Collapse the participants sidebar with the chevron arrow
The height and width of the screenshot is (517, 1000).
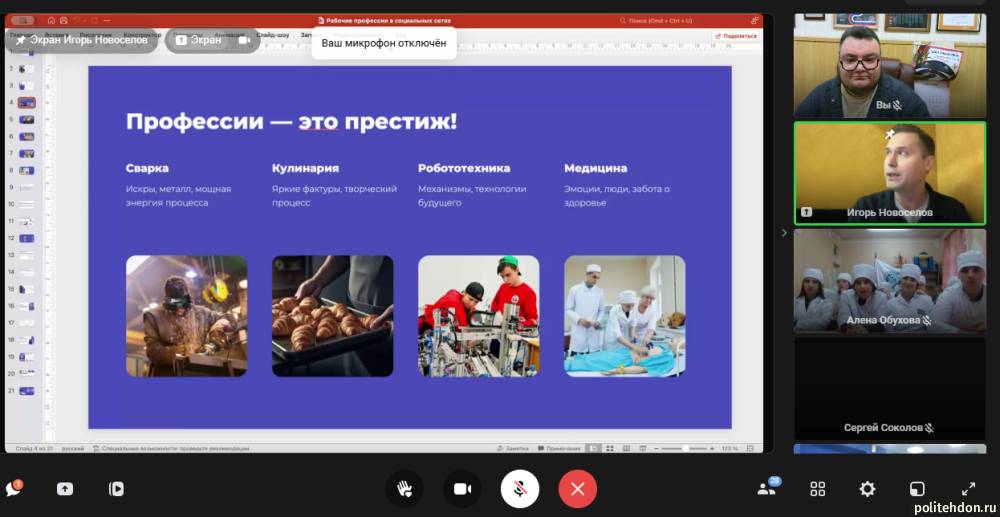pyautogui.click(x=783, y=233)
